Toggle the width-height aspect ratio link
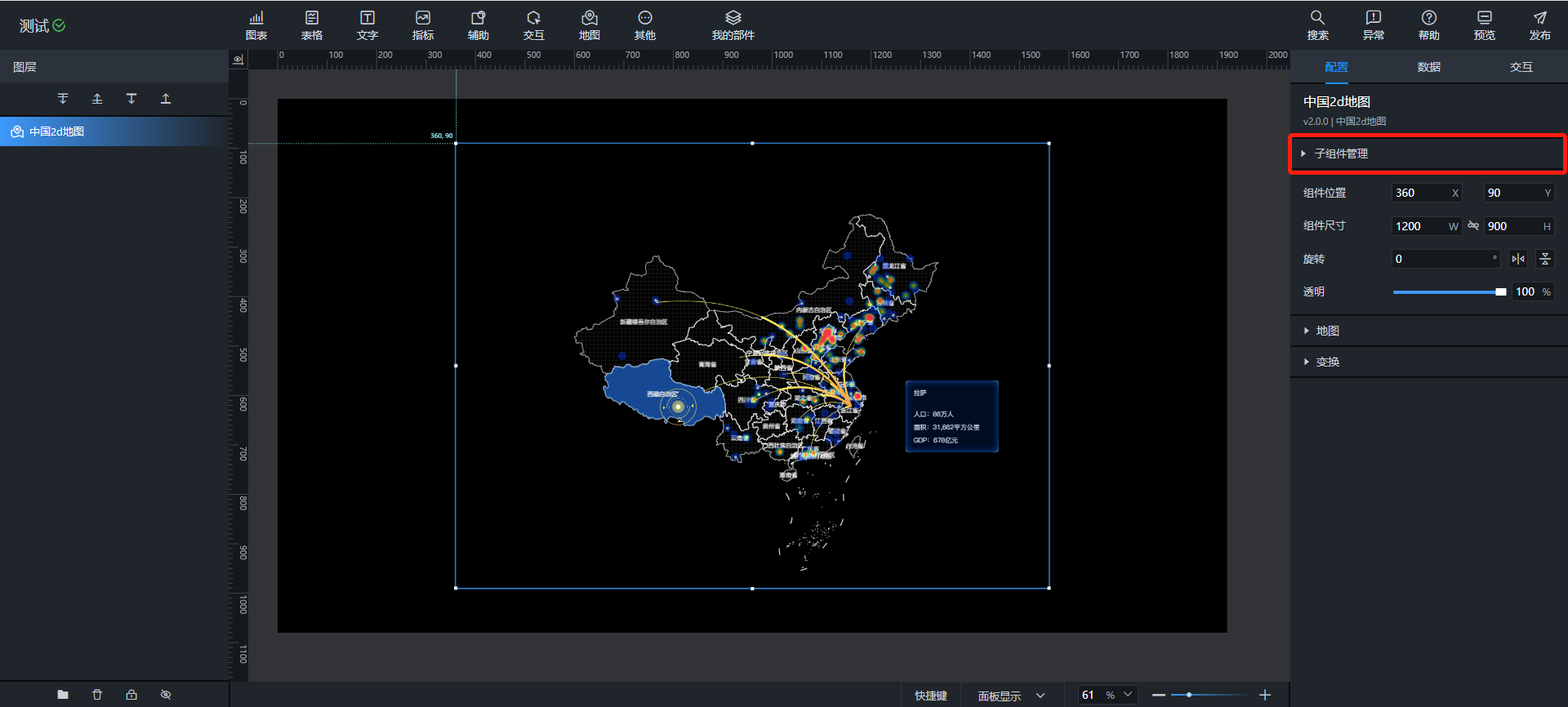Screen dimensions: 1568x707 click(x=1473, y=226)
